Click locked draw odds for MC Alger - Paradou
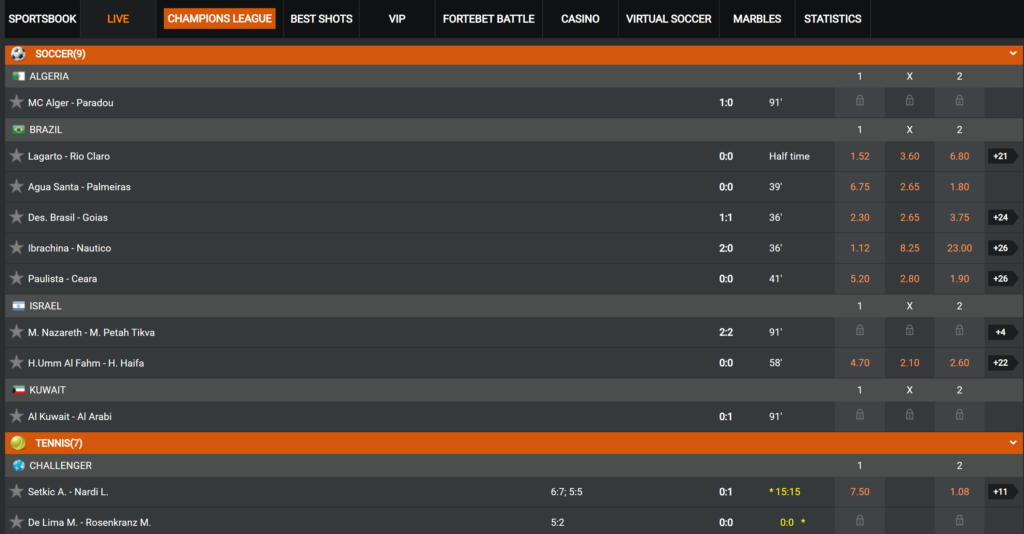 coord(909,101)
